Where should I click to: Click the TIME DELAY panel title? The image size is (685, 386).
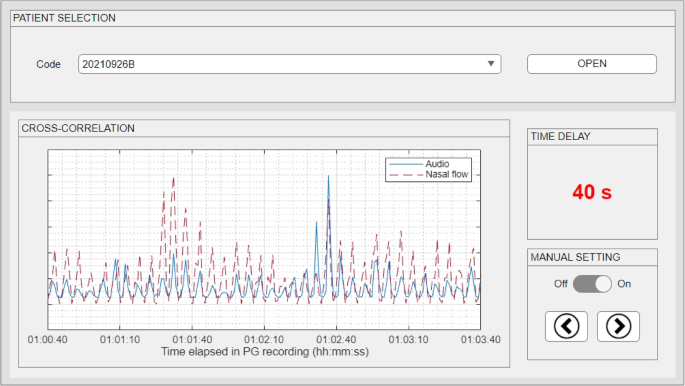(x=560, y=136)
